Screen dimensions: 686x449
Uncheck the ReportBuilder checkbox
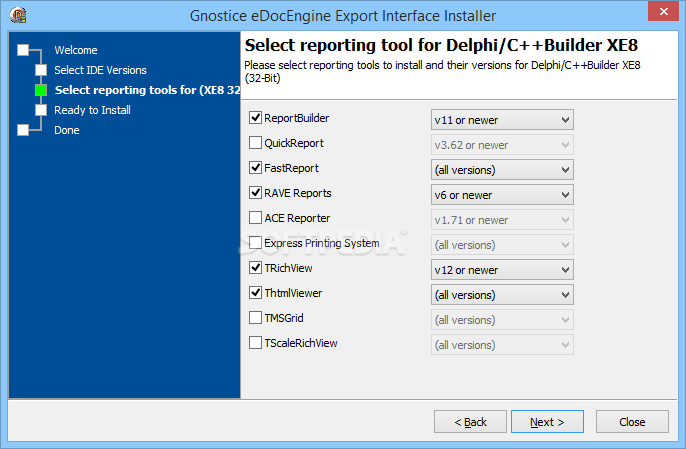255,118
